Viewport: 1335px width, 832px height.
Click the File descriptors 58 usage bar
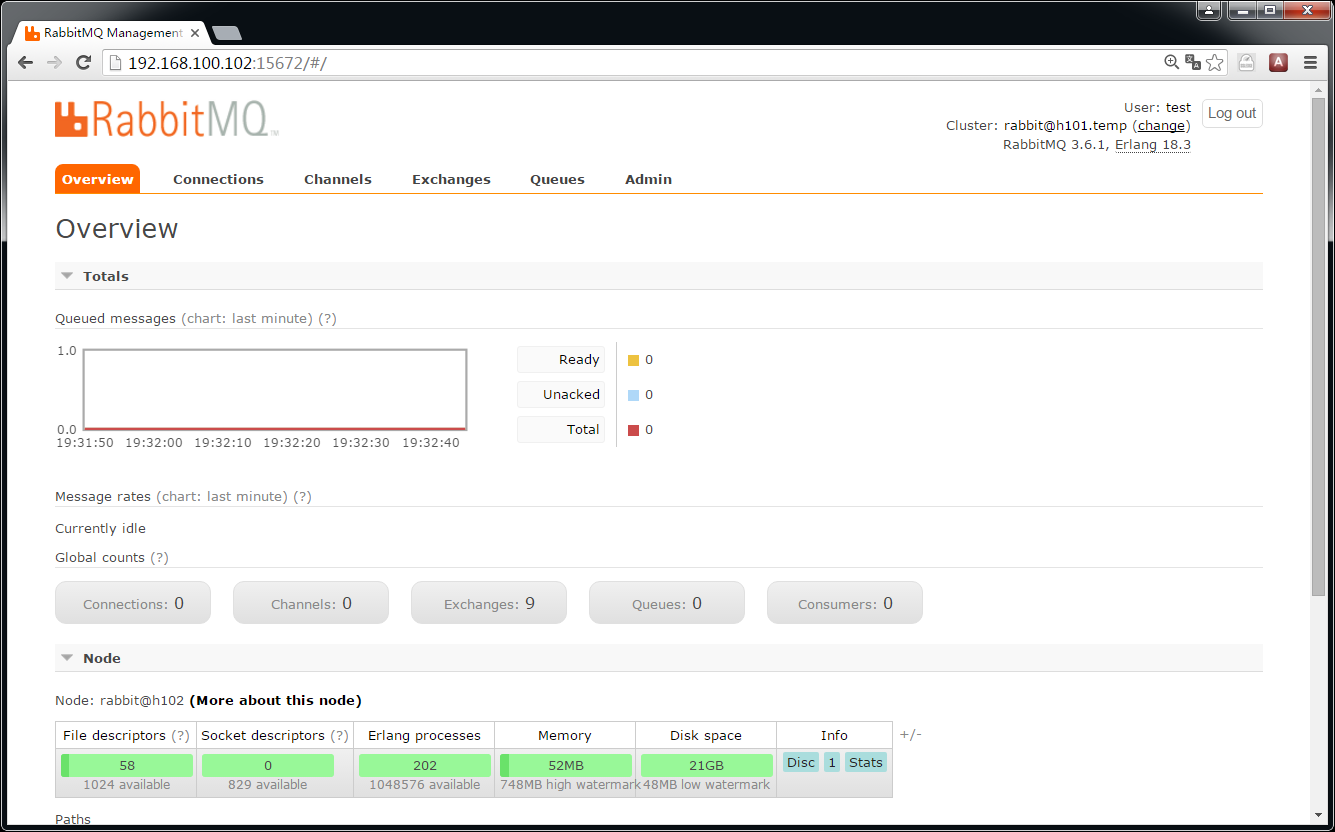pyautogui.click(x=127, y=765)
